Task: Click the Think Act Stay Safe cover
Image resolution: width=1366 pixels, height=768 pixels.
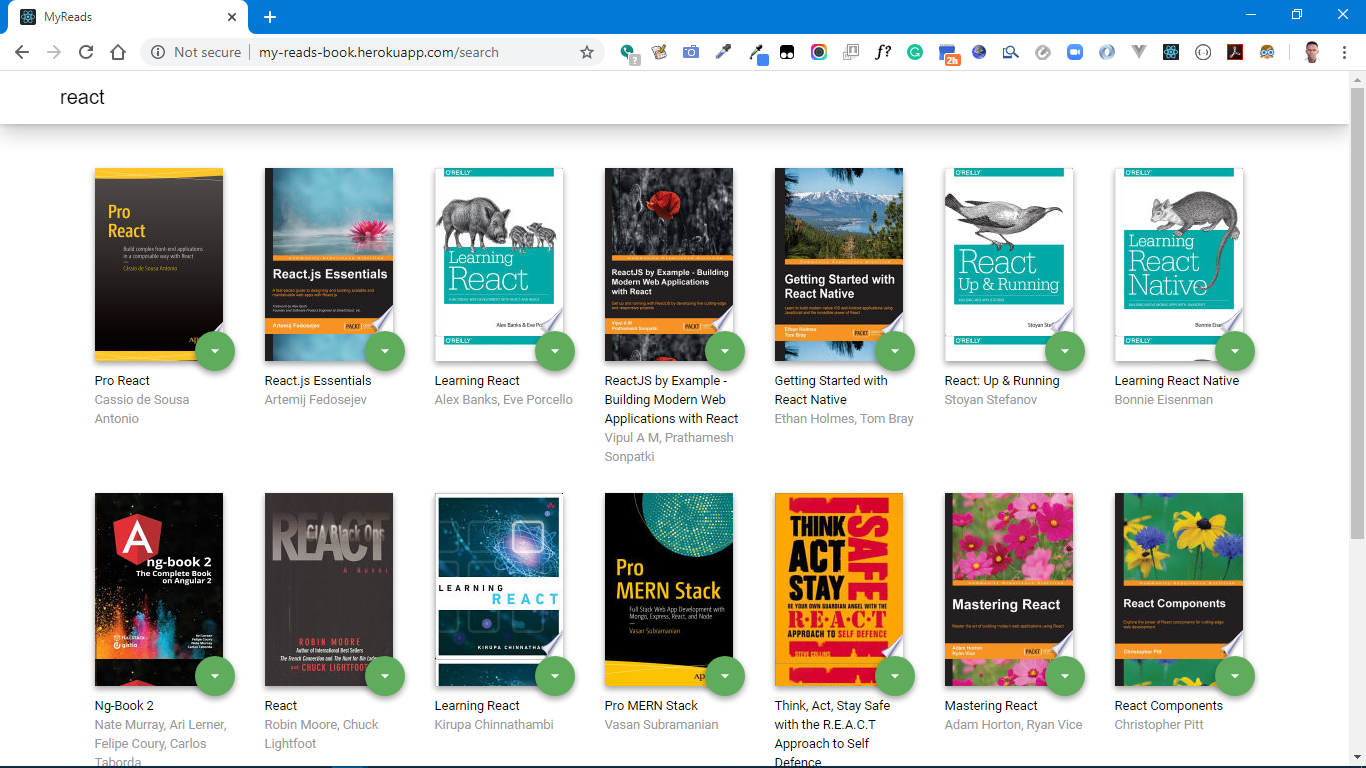Action: tap(839, 589)
